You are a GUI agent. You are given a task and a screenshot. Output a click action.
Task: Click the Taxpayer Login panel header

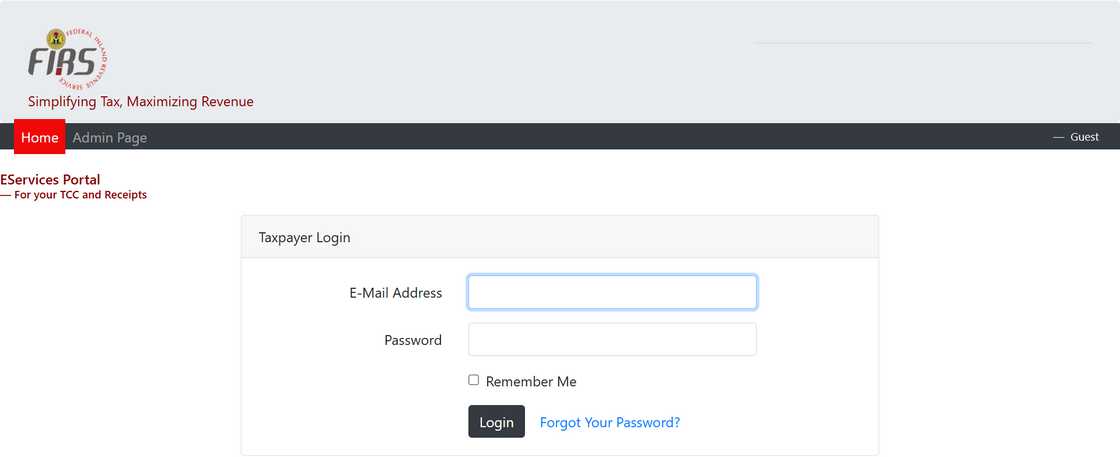click(x=304, y=238)
